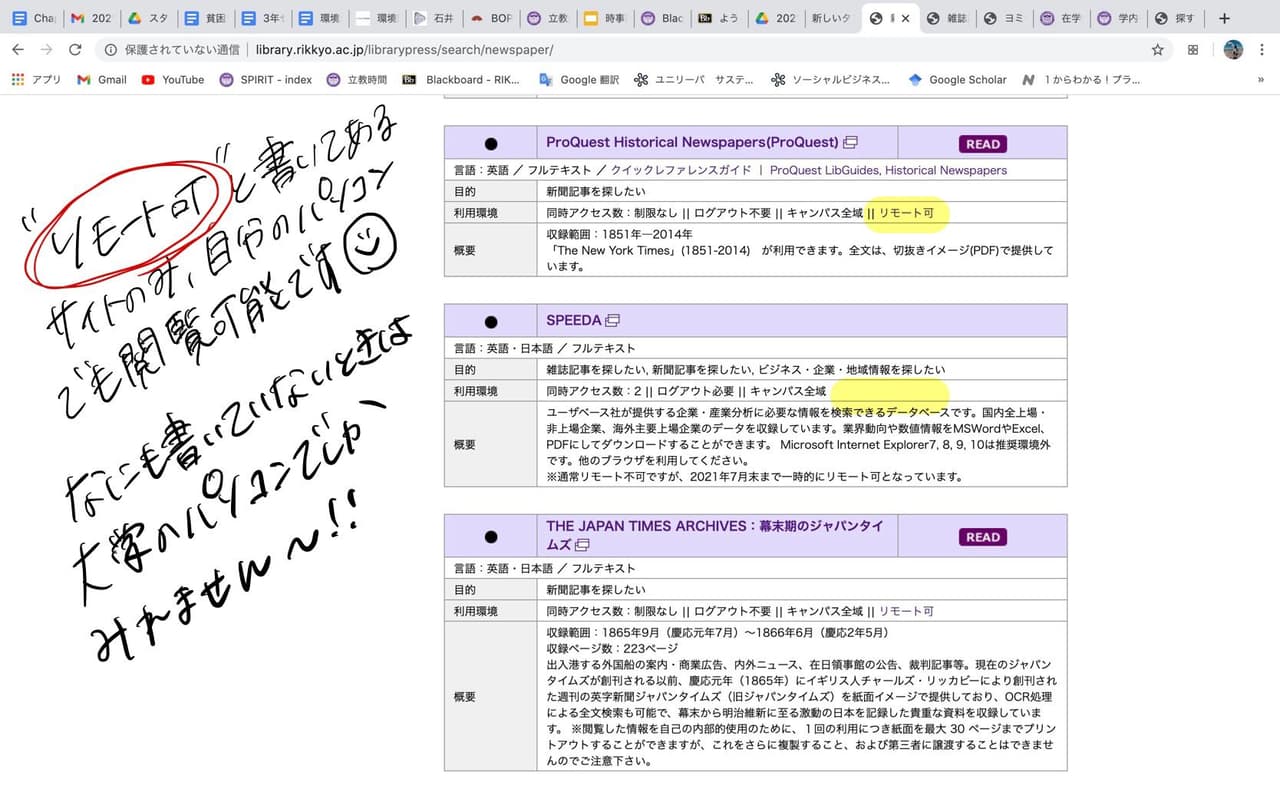Open the アプリ apps shortcut
1280x789 pixels.
click(36, 80)
